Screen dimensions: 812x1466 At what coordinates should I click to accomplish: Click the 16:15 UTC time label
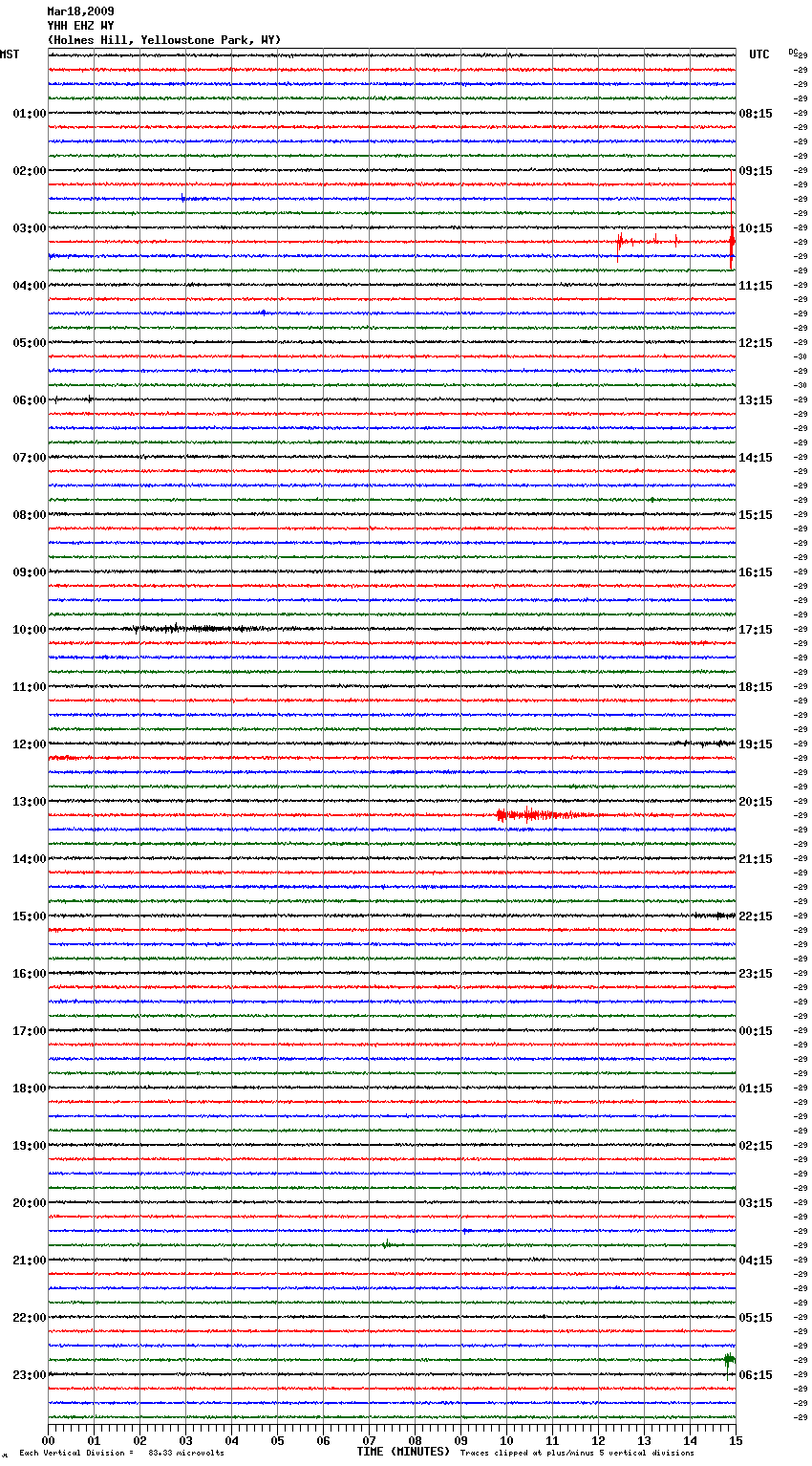pos(756,572)
